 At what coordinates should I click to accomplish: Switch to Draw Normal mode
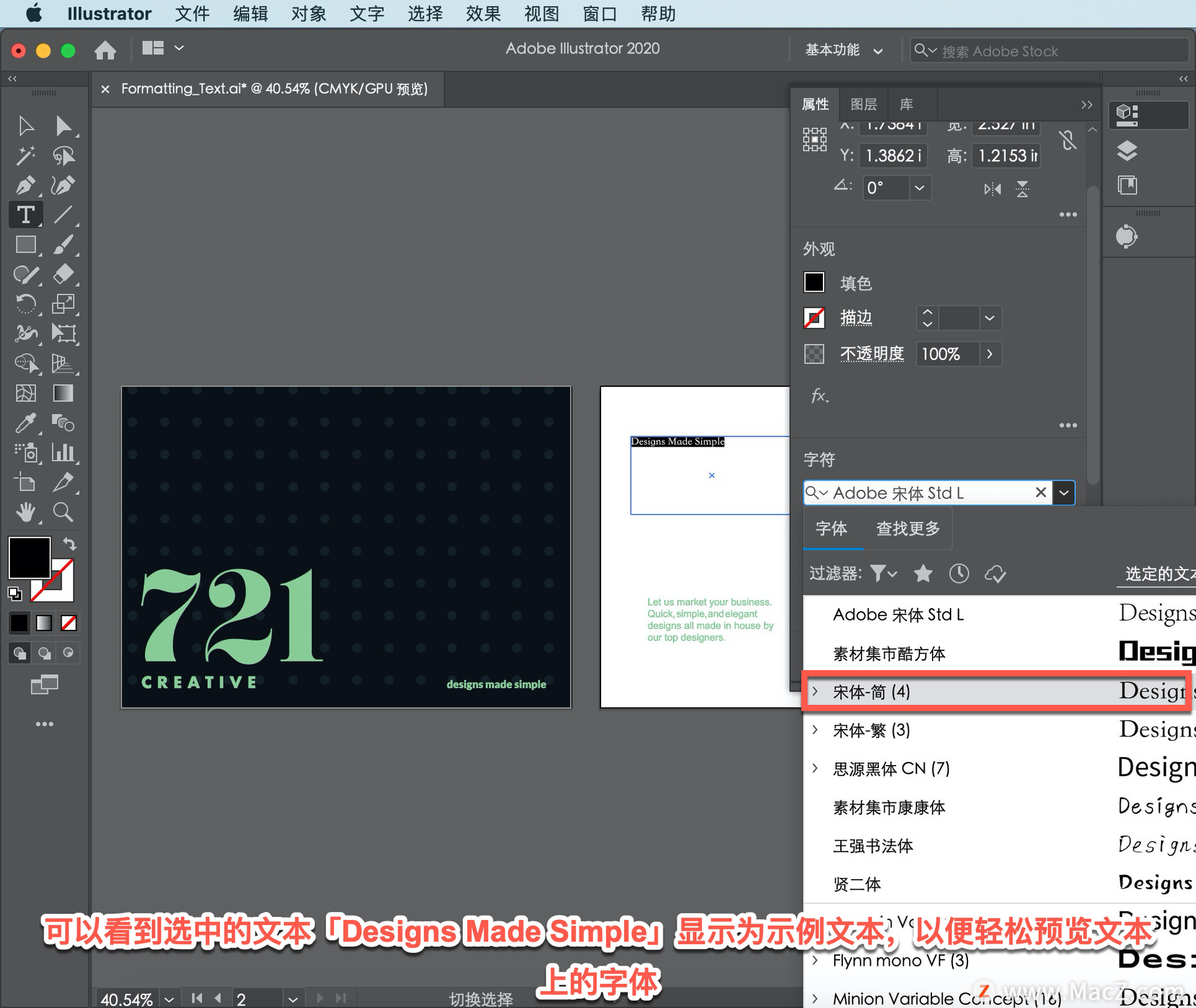(x=19, y=653)
